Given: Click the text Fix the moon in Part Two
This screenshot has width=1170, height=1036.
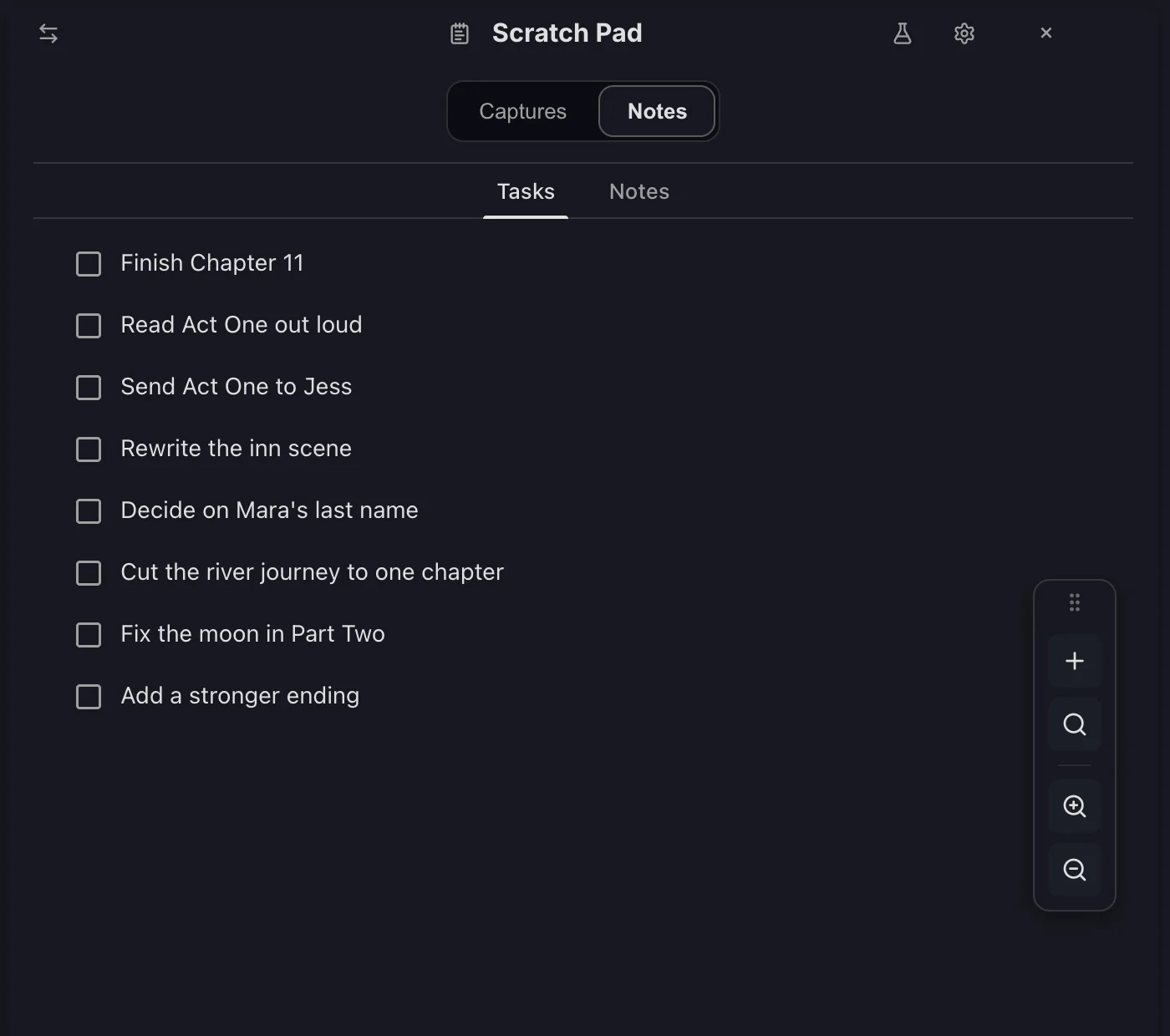Looking at the screenshot, I should [253, 634].
